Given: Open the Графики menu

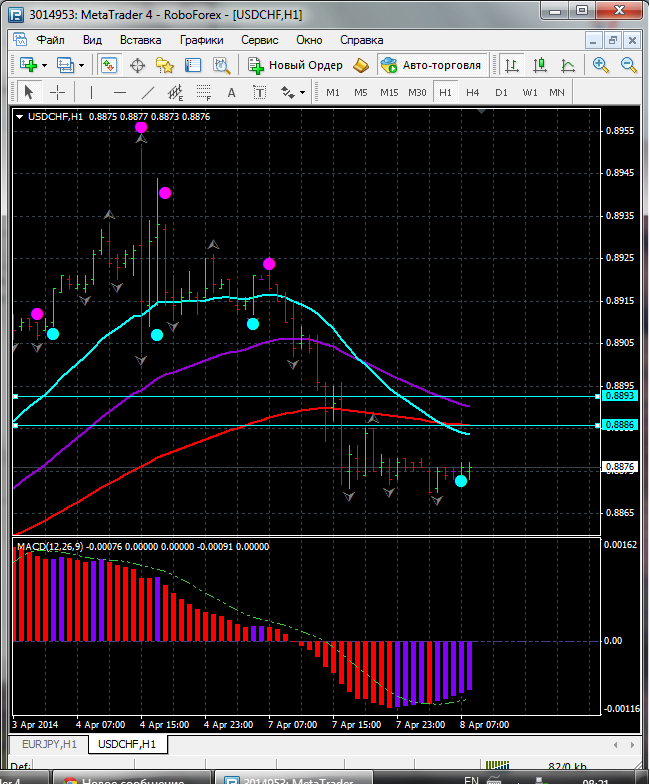Looking at the screenshot, I should pyautogui.click(x=201, y=40).
